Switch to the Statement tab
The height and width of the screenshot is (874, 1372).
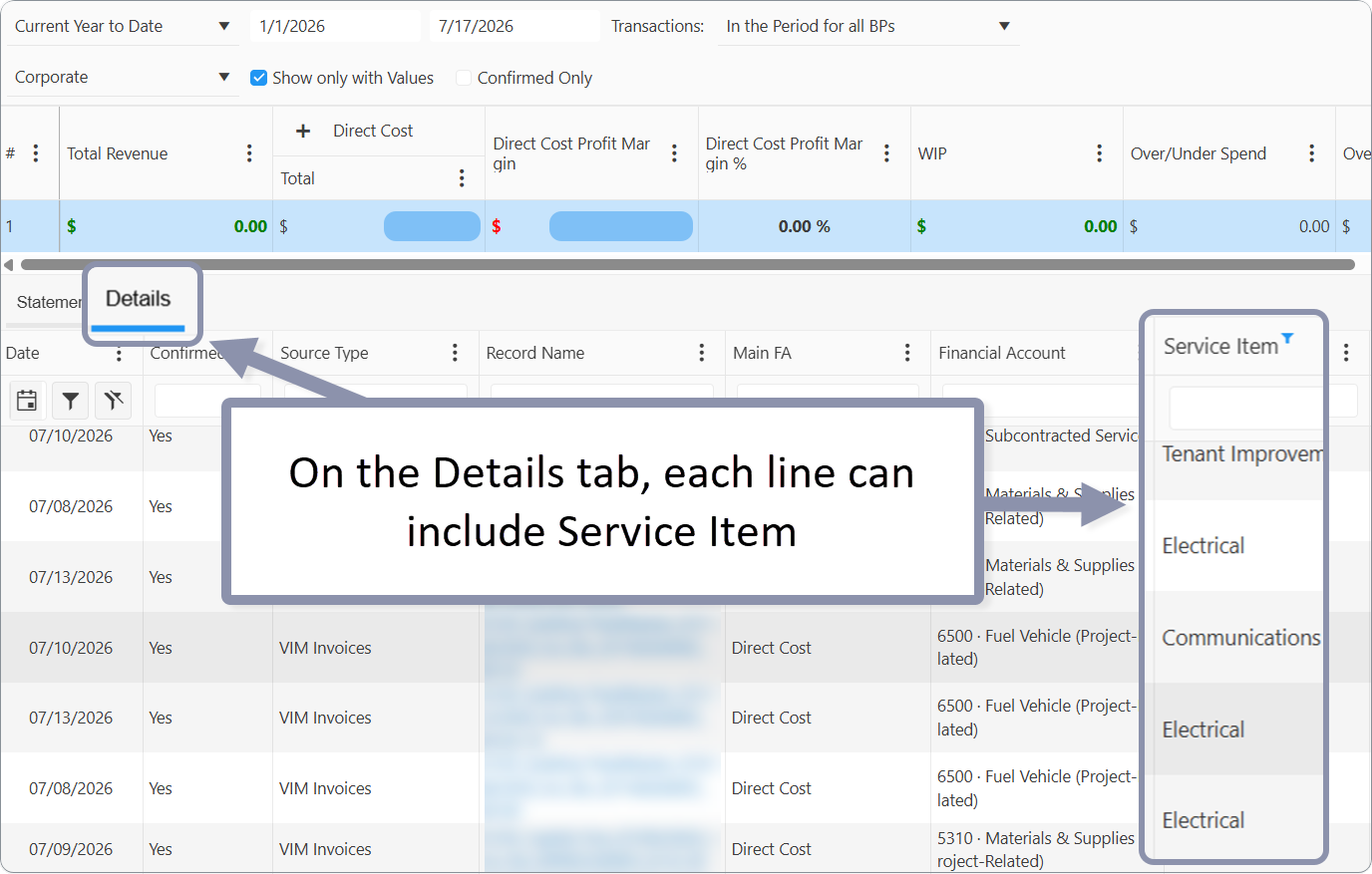(49, 302)
